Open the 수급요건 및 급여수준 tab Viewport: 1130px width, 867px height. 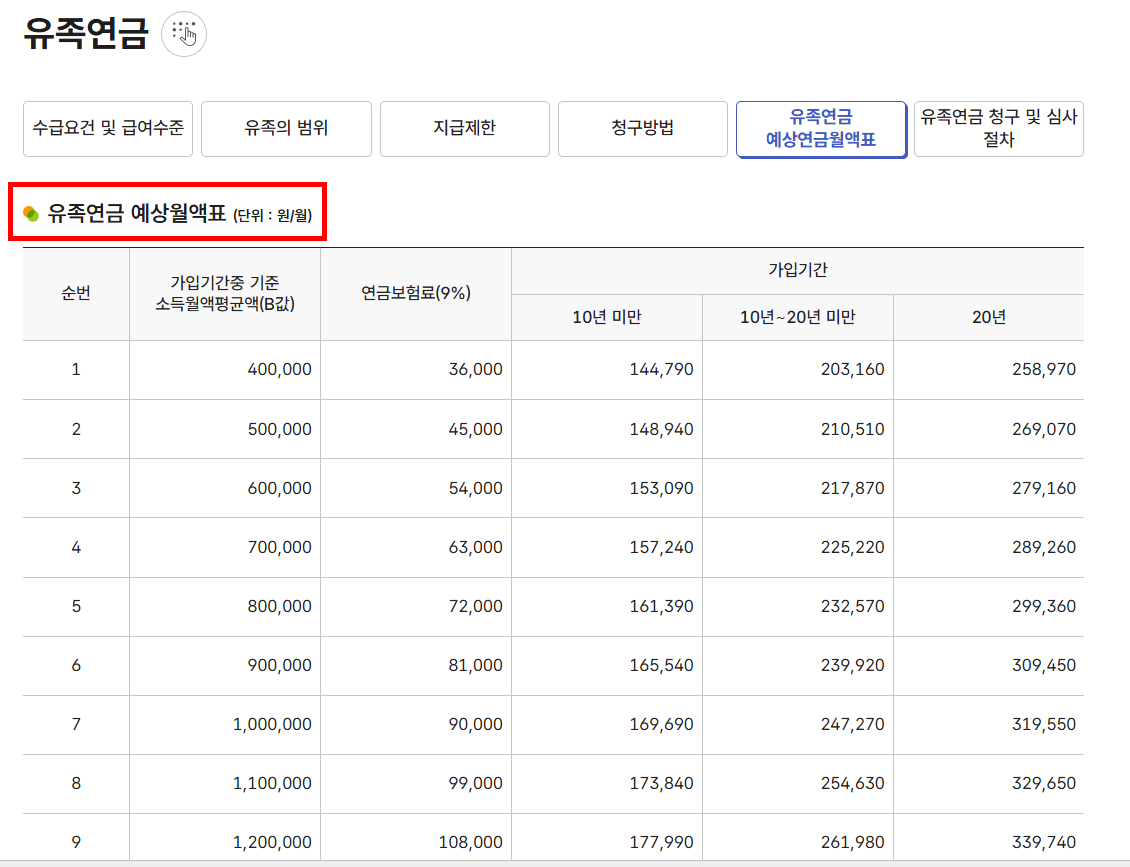pos(107,128)
